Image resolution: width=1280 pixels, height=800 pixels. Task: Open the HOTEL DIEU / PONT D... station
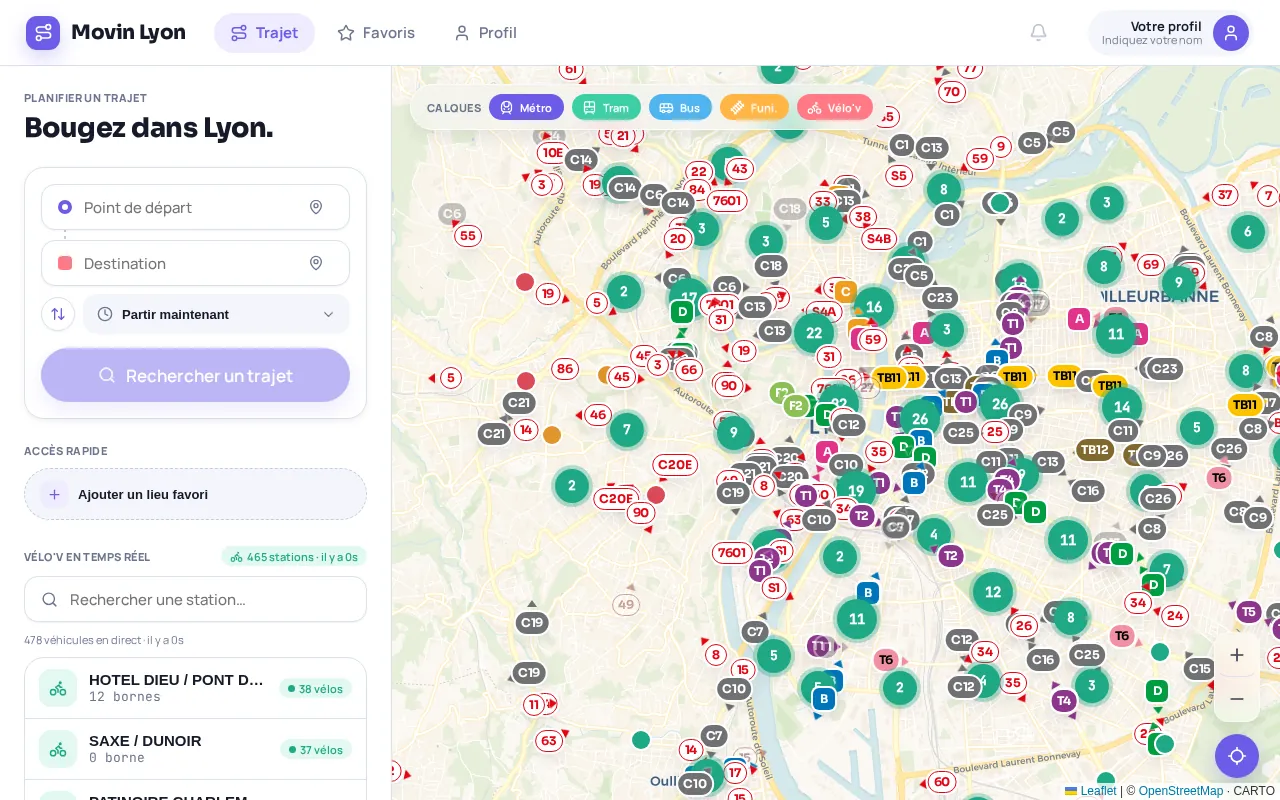click(x=195, y=688)
